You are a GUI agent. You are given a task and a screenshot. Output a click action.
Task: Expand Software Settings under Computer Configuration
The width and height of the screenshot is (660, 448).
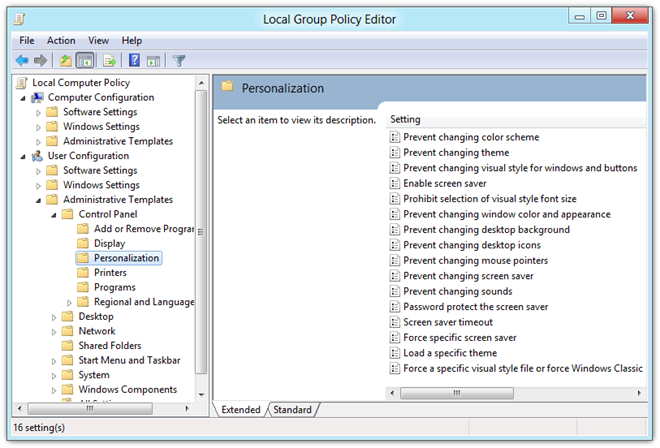click(38, 113)
